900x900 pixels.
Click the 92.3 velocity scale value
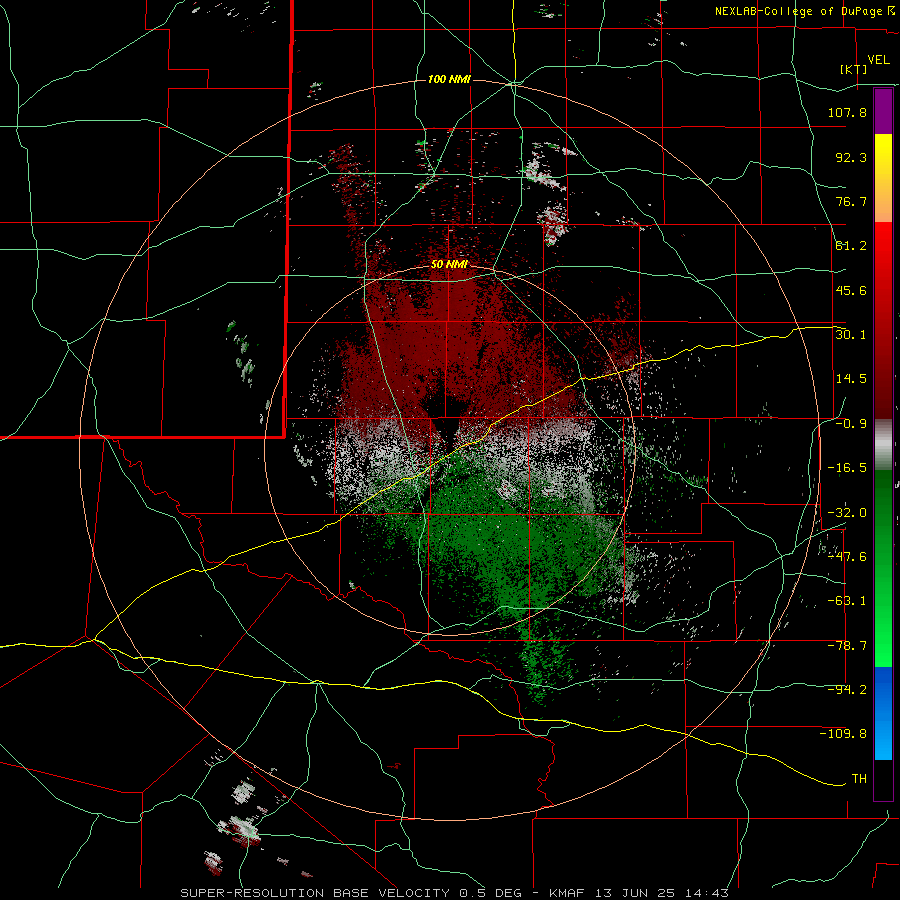pos(851,157)
